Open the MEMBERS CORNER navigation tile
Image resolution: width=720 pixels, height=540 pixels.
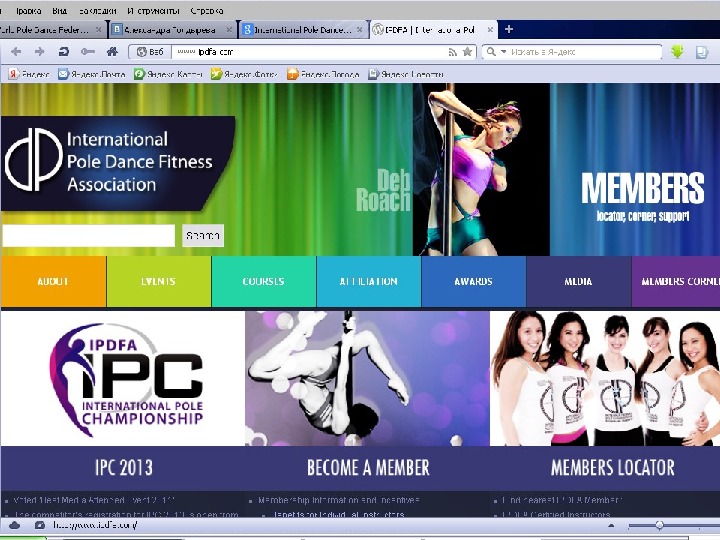click(x=676, y=281)
